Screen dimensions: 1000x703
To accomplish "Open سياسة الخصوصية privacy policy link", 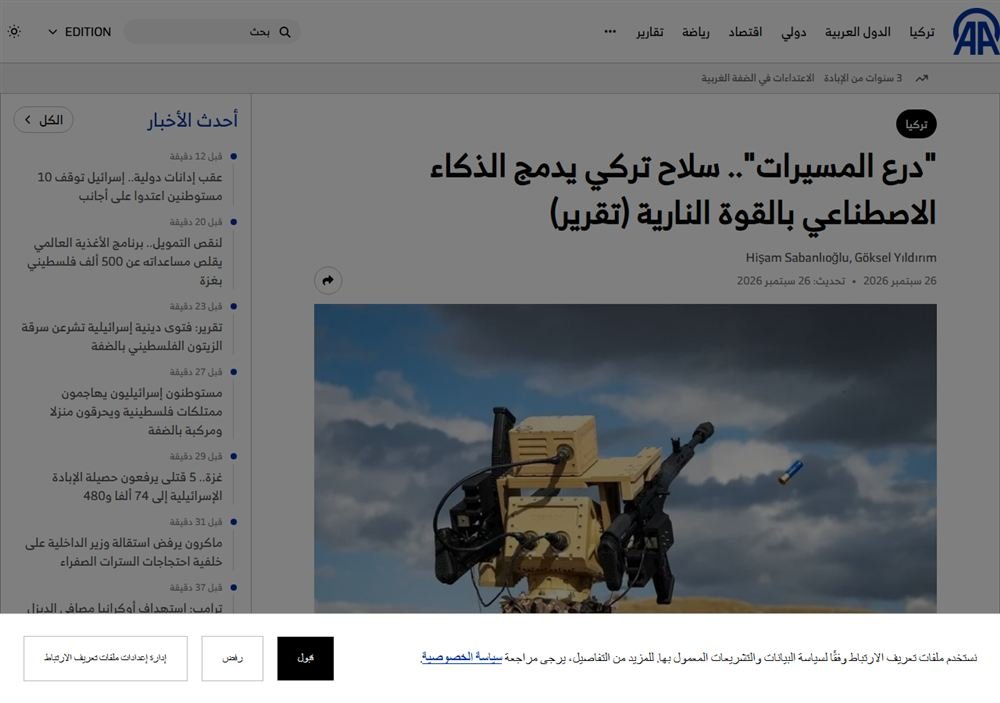I will pyautogui.click(x=461, y=657).
